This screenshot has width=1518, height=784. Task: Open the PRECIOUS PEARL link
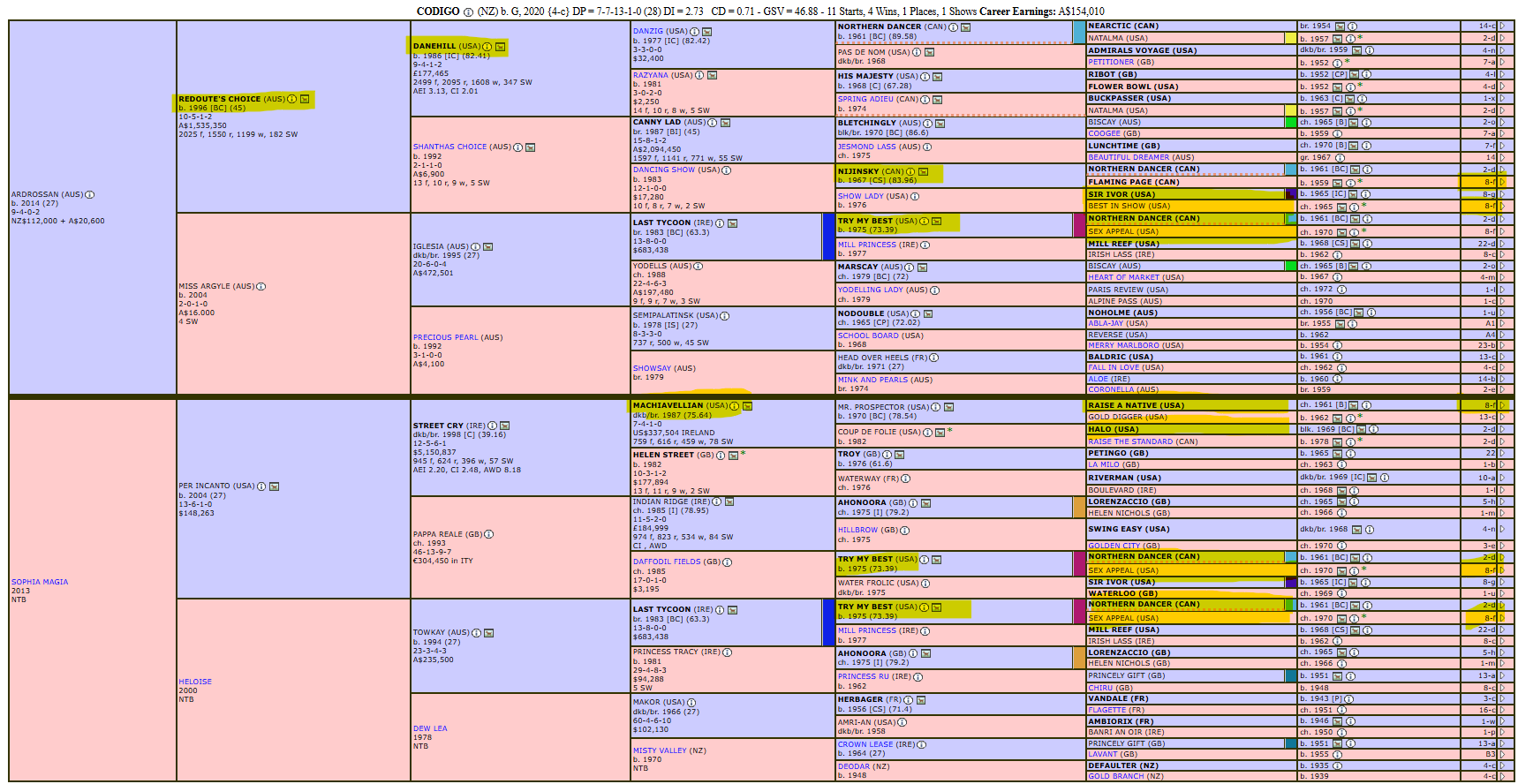tap(445, 337)
